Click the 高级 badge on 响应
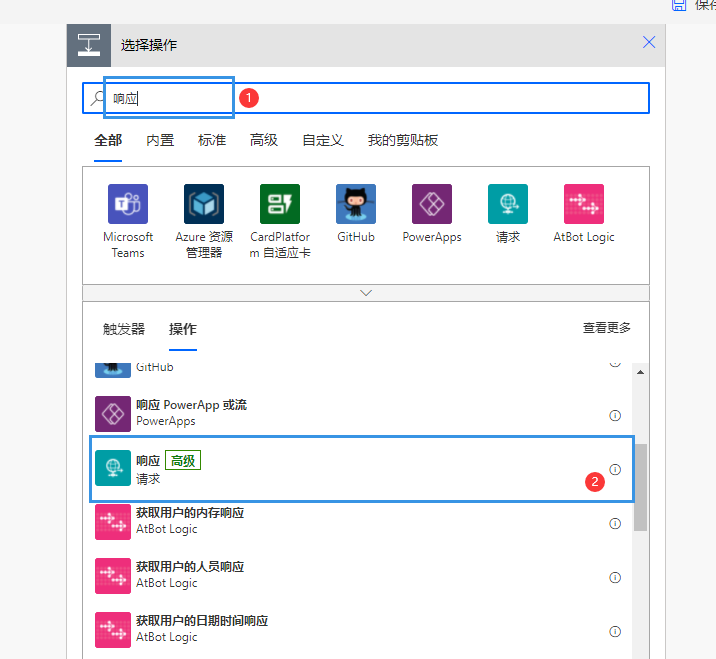 pyautogui.click(x=183, y=460)
